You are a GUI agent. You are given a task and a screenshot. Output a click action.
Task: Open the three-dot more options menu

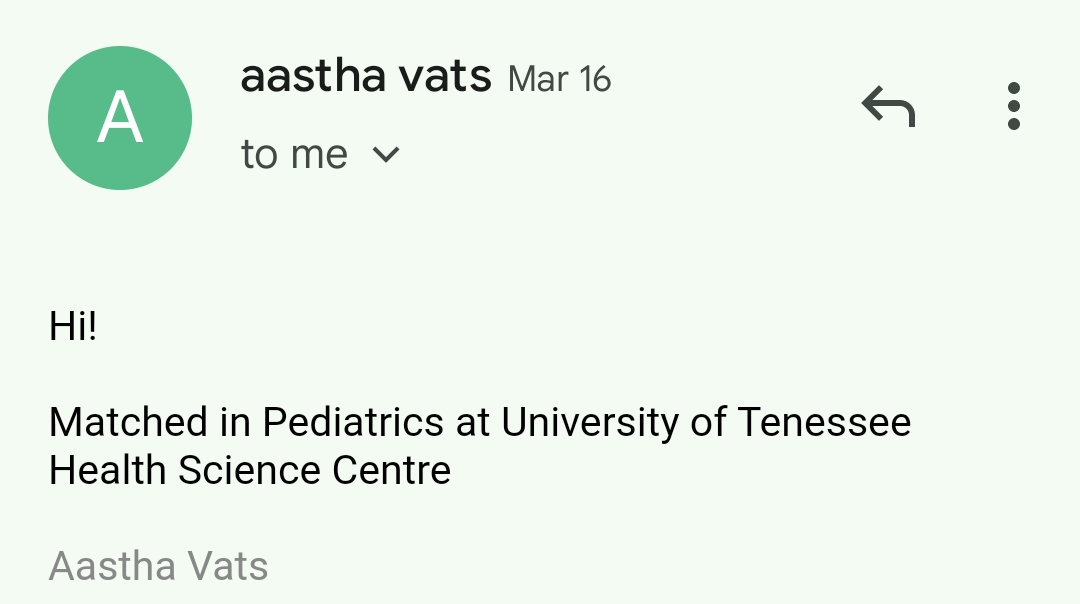1013,106
